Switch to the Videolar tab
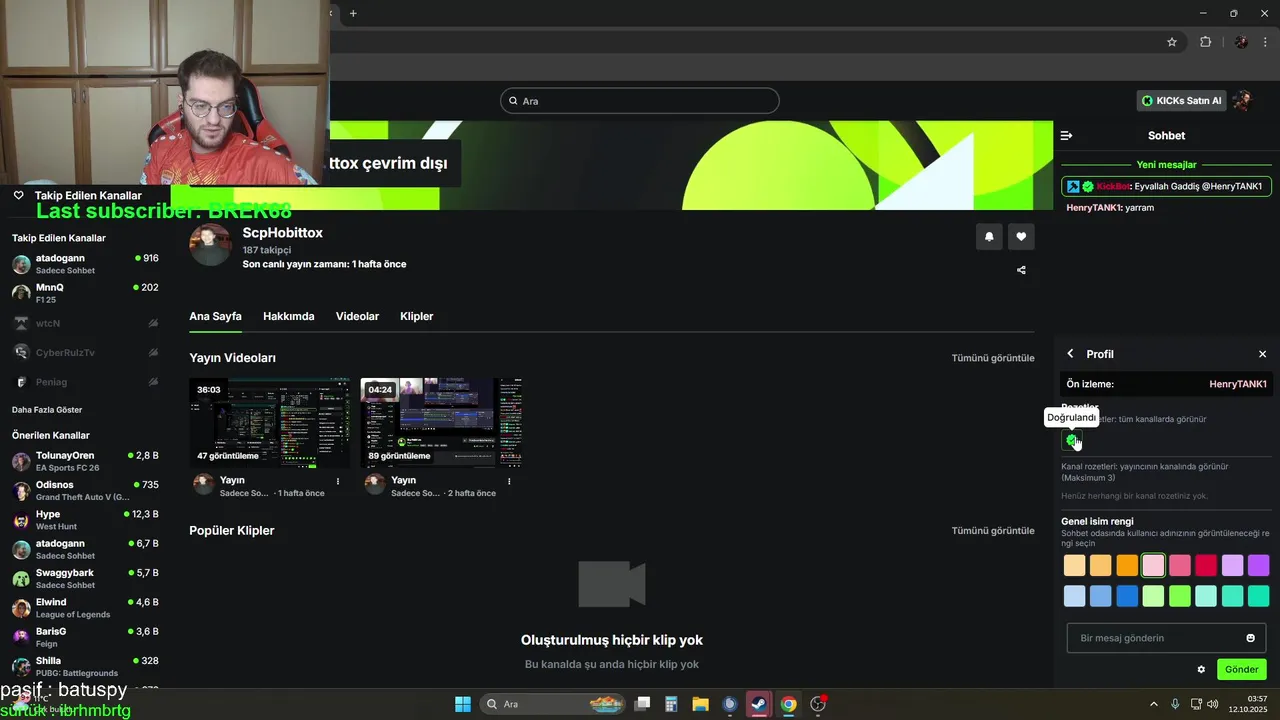Viewport: 1280px width, 720px height. (x=357, y=316)
